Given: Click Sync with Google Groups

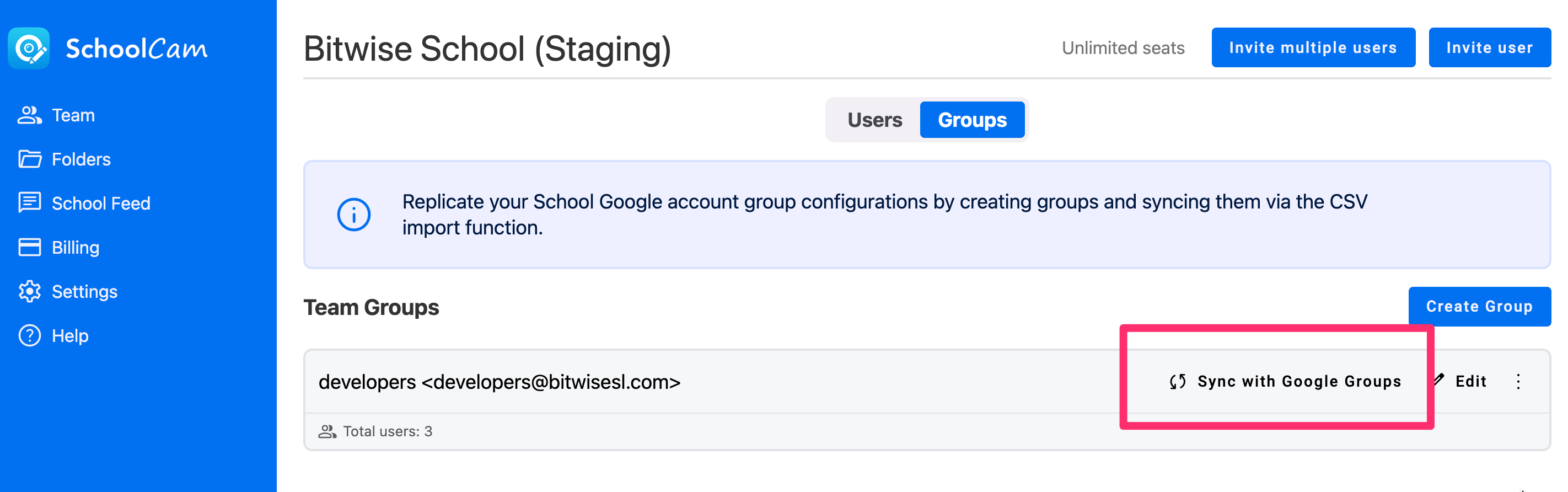Looking at the screenshot, I should pyautogui.click(x=1285, y=381).
